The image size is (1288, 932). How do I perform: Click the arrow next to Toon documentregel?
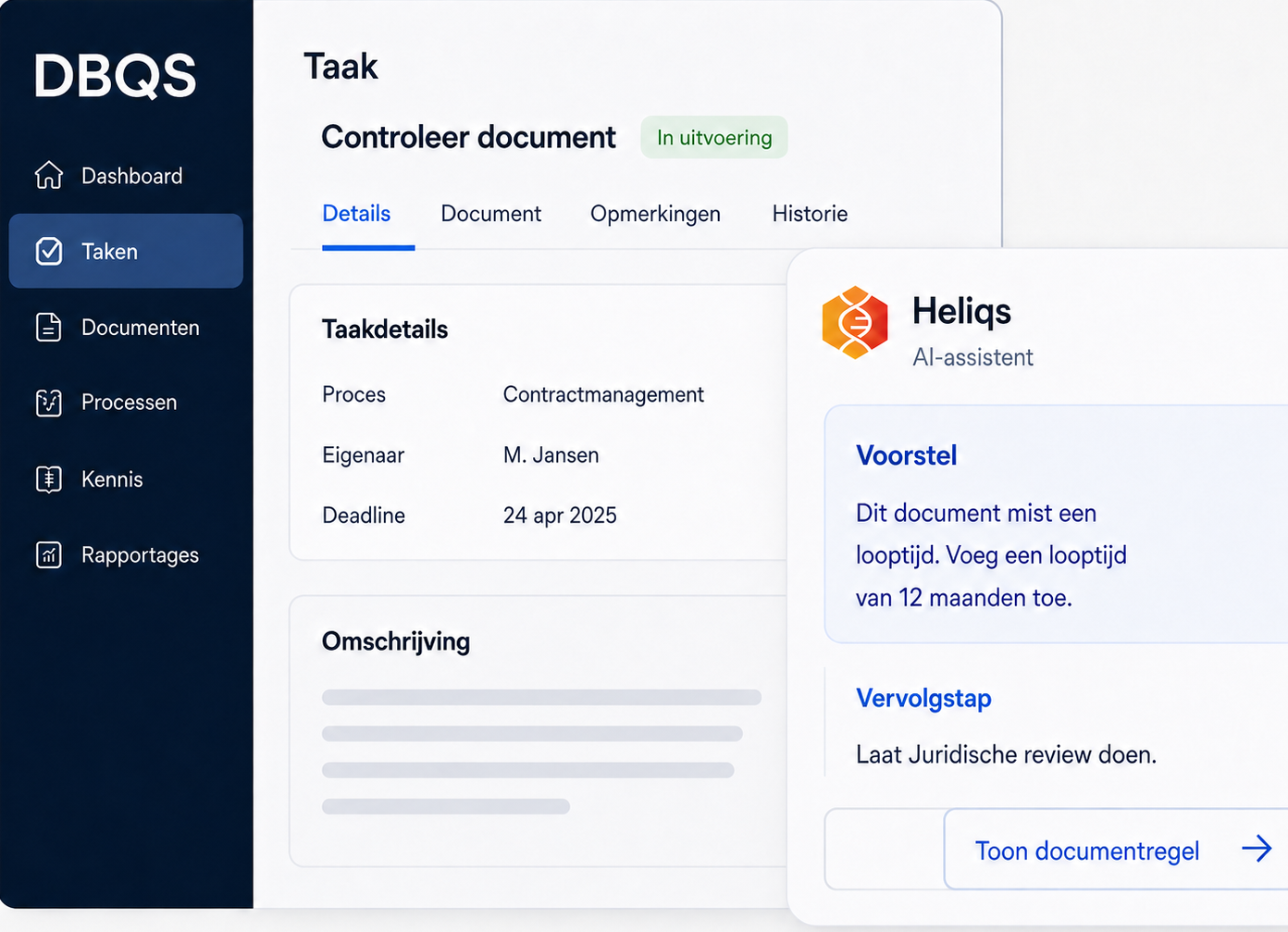(x=1257, y=848)
